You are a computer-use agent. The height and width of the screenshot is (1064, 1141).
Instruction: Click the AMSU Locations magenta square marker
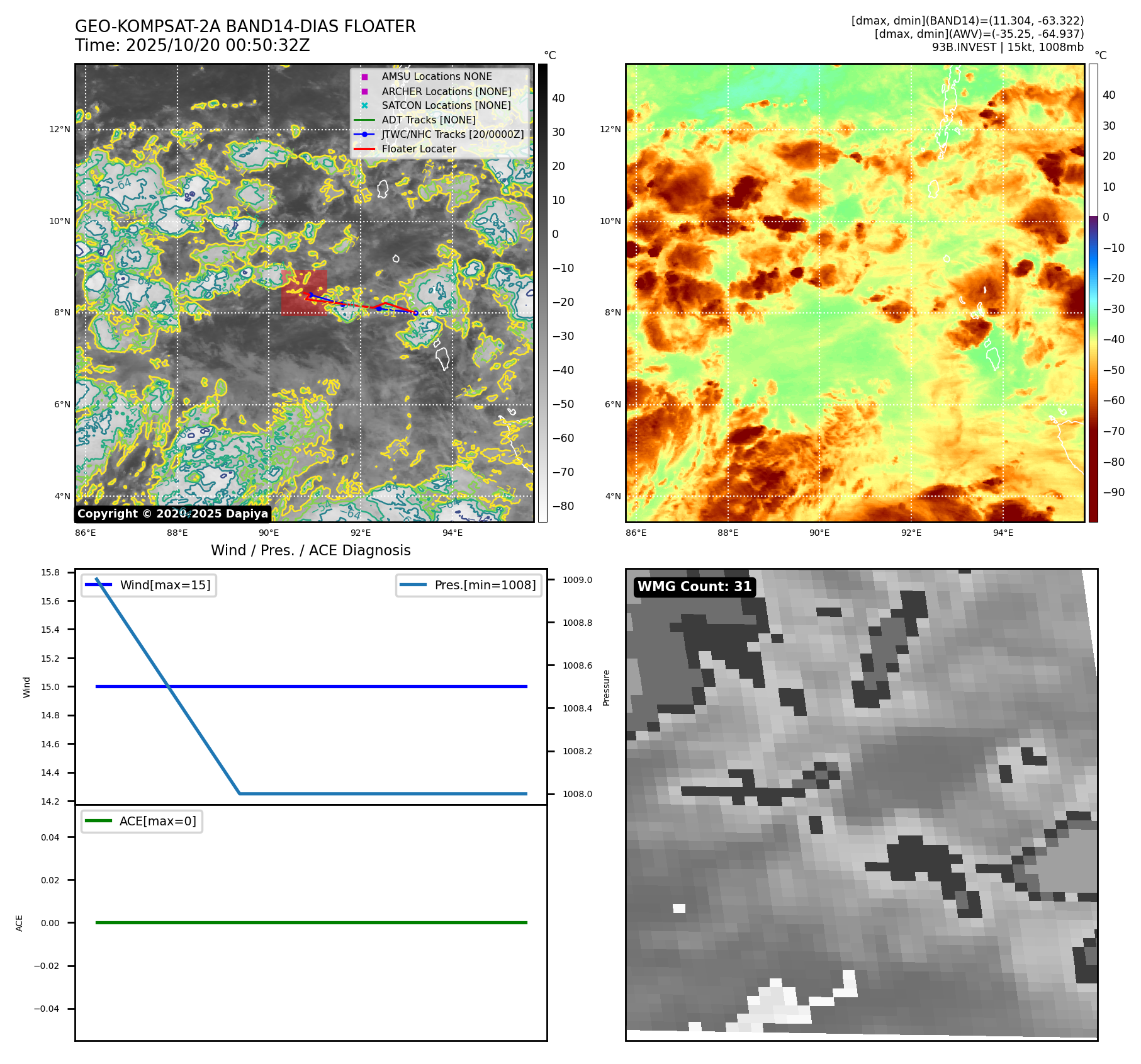[364, 77]
